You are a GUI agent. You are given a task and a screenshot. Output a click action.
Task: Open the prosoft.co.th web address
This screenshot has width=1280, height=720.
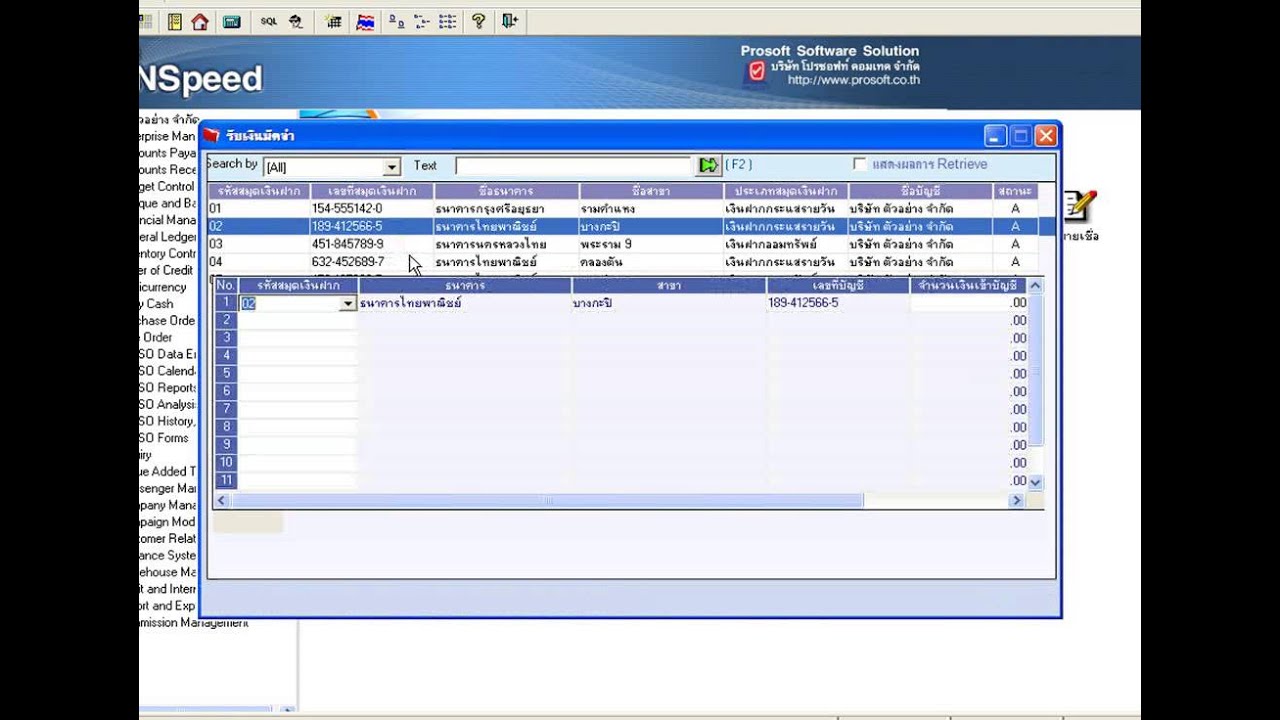click(x=853, y=80)
